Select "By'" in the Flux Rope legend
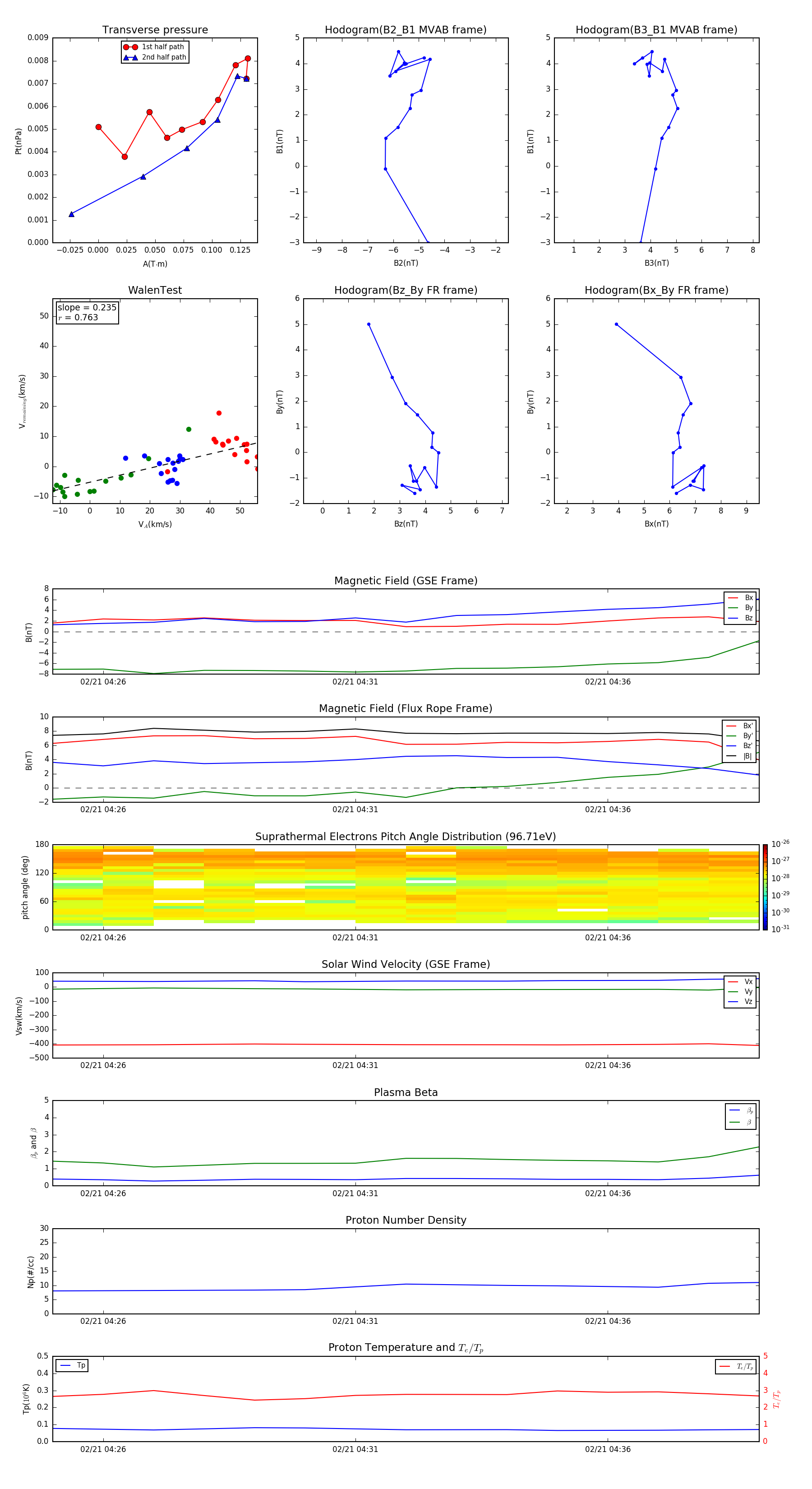 [x=739, y=736]
